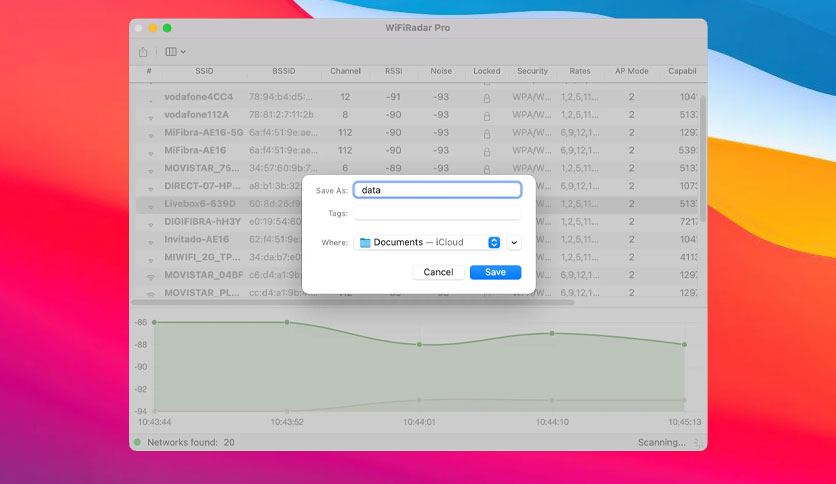Click the lock icon for vodafone112A
Image resolution: width=836 pixels, height=484 pixels.
(x=487, y=116)
